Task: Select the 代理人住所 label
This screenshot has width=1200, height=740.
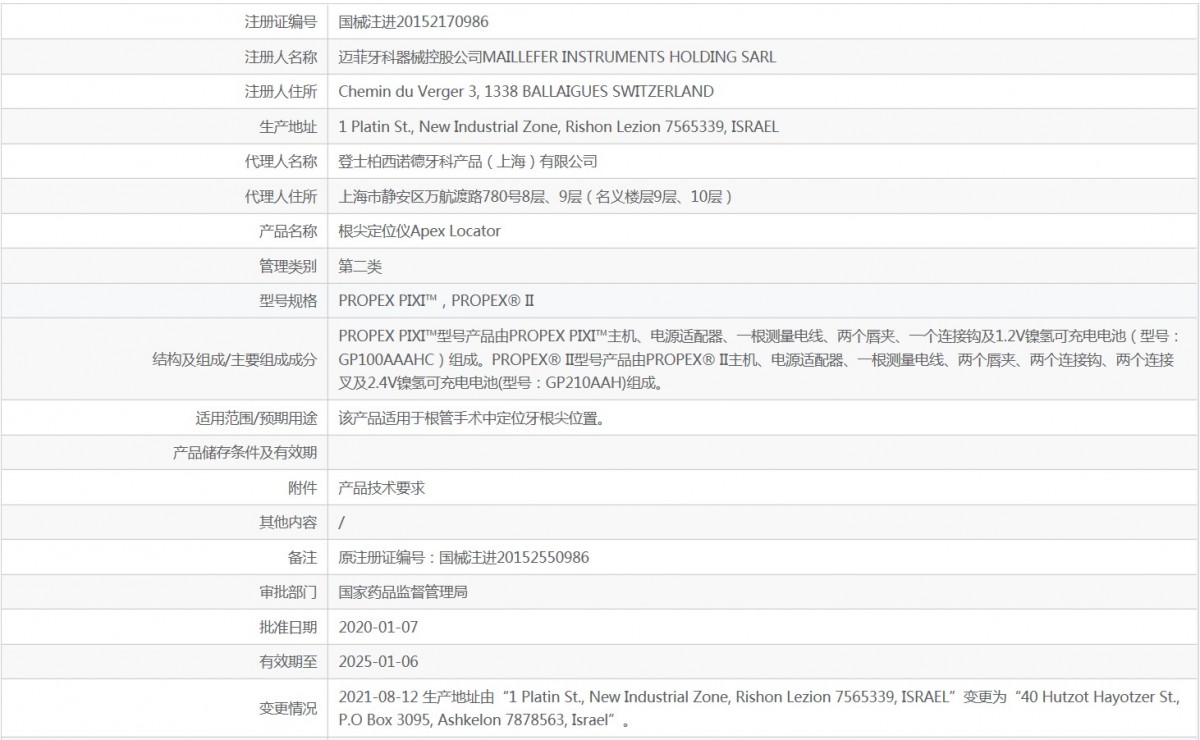Action: [281, 196]
